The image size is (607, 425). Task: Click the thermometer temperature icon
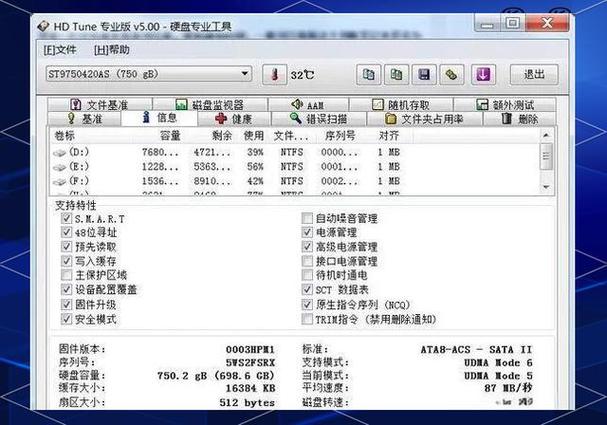[x=274, y=74]
